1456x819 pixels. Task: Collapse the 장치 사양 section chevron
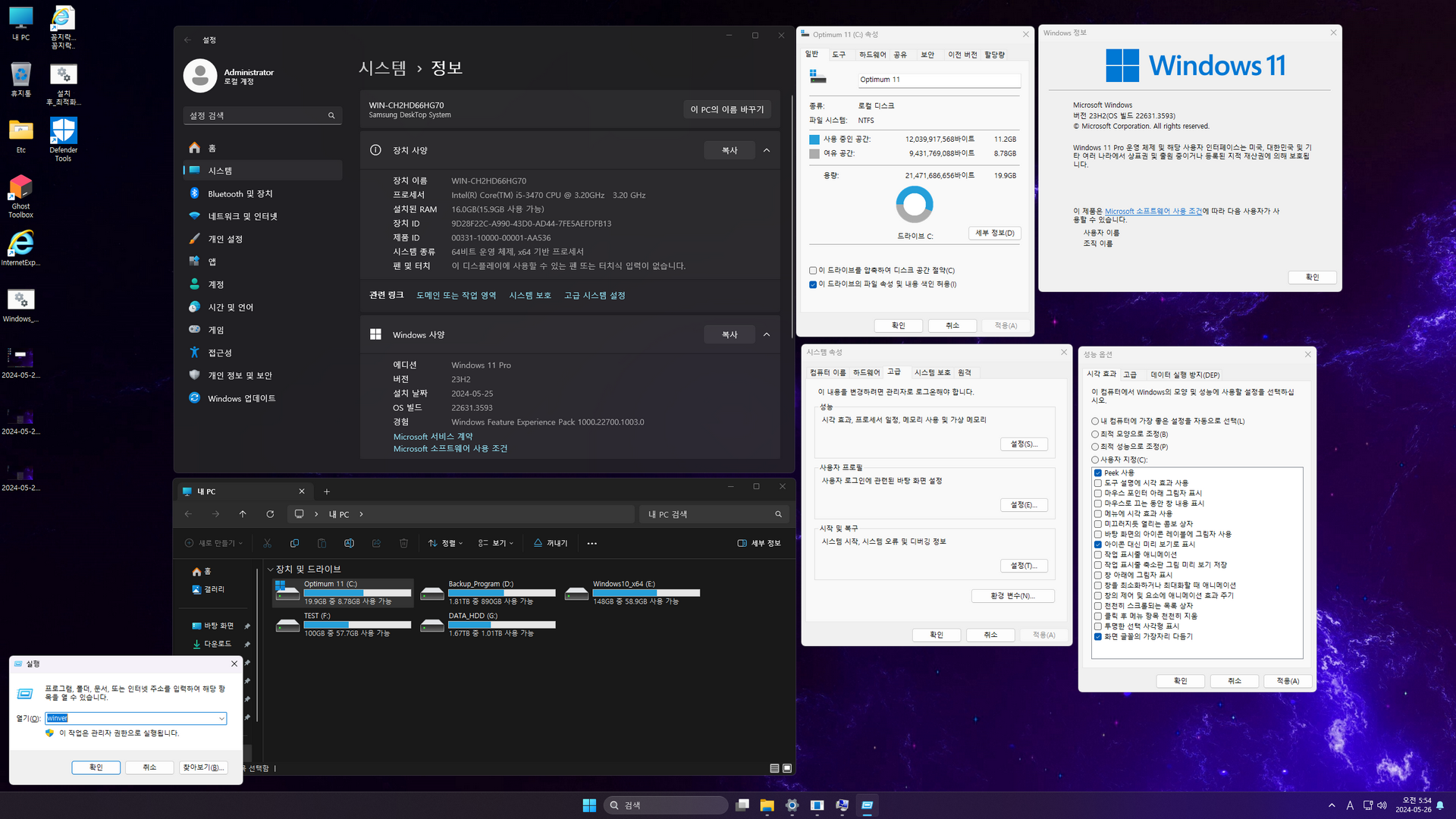(x=767, y=150)
